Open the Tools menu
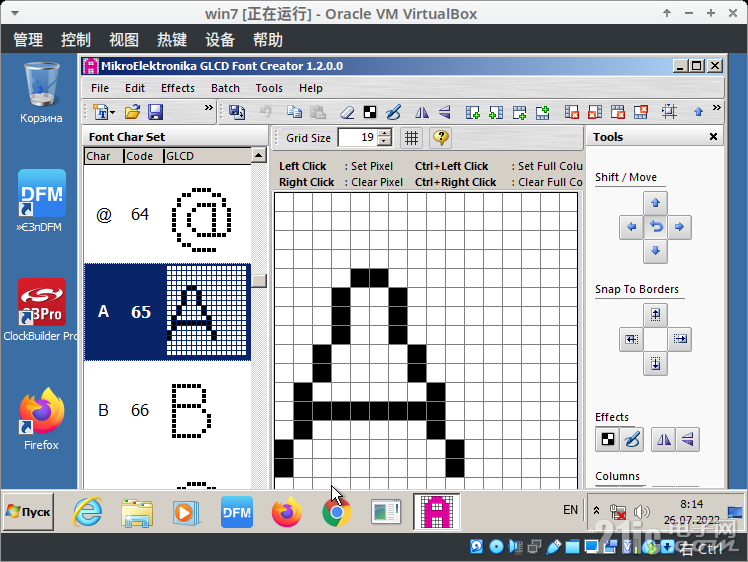748x562 pixels. pos(269,88)
